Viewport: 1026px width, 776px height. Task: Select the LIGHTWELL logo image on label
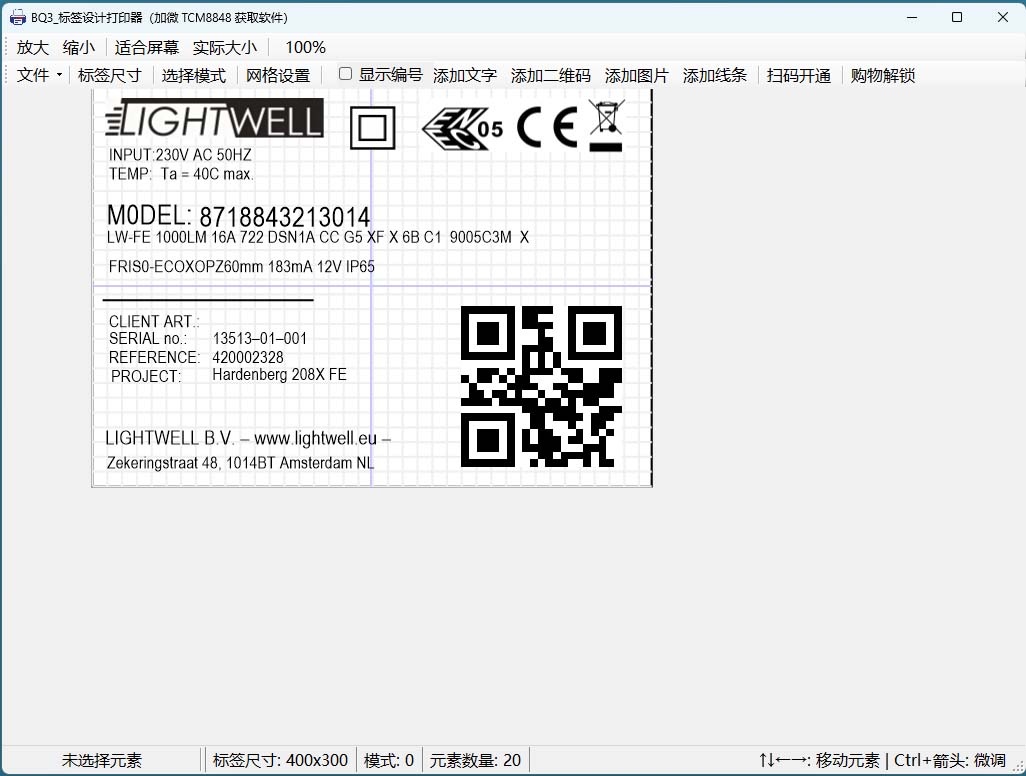point(215,118)
